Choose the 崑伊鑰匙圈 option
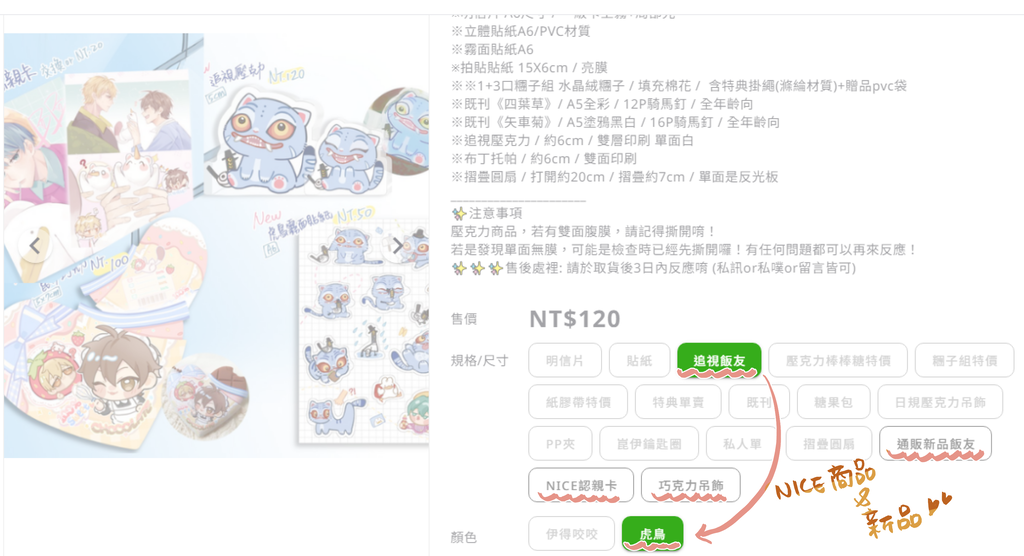The height and width of the screenshot is (556, 1024). tap(648, 444)
